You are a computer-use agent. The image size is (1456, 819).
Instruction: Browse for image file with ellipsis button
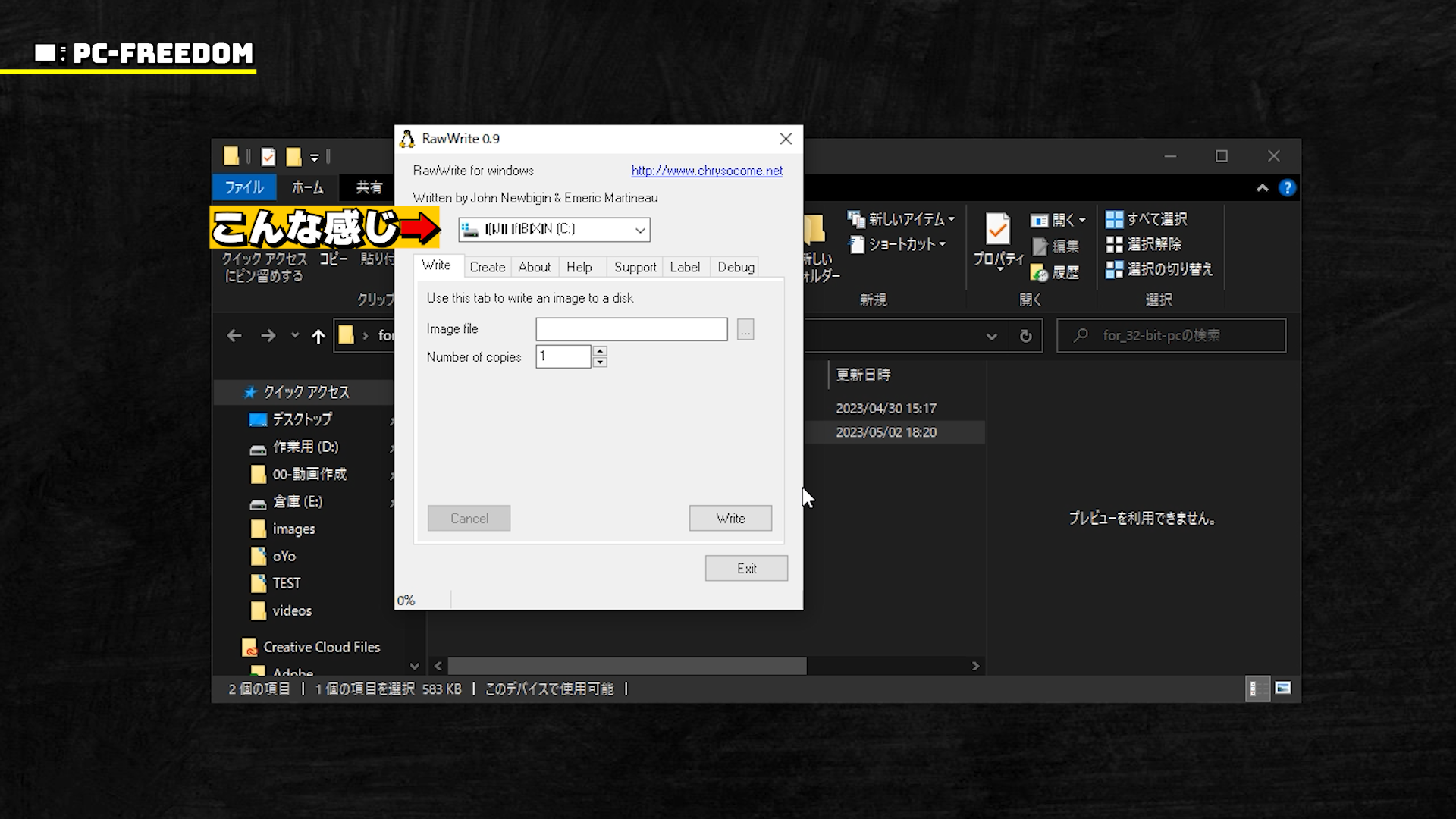click(745, 330)
